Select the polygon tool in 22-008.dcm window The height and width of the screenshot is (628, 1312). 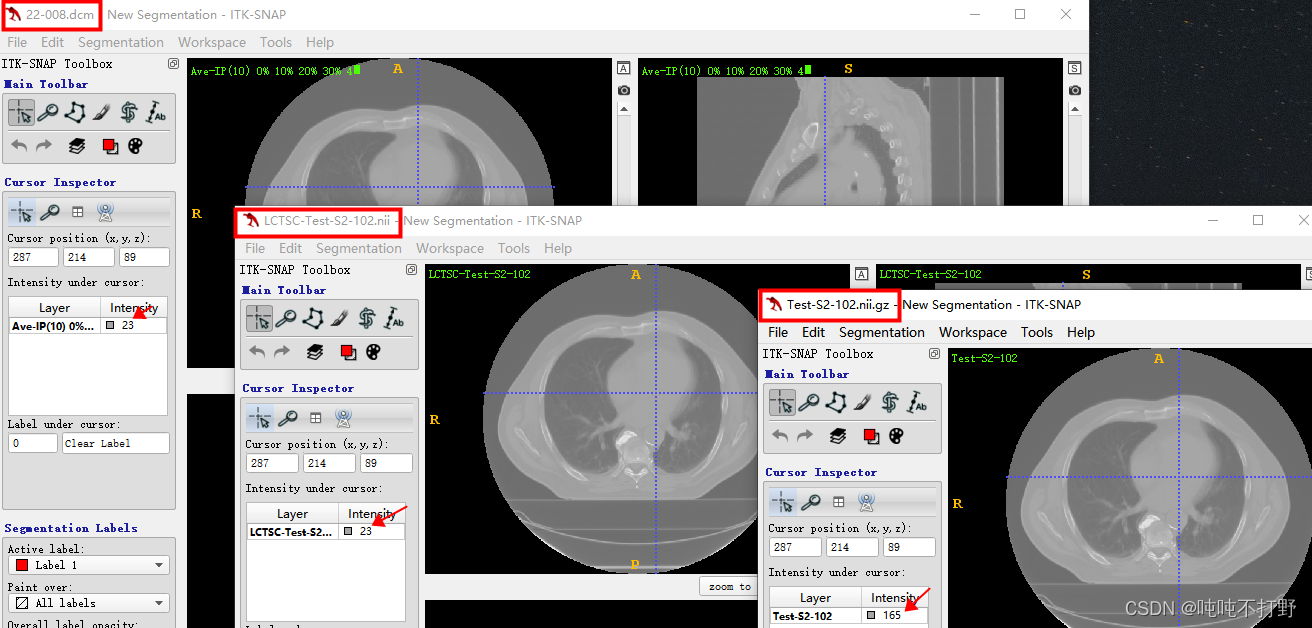[x=75, y=112]
